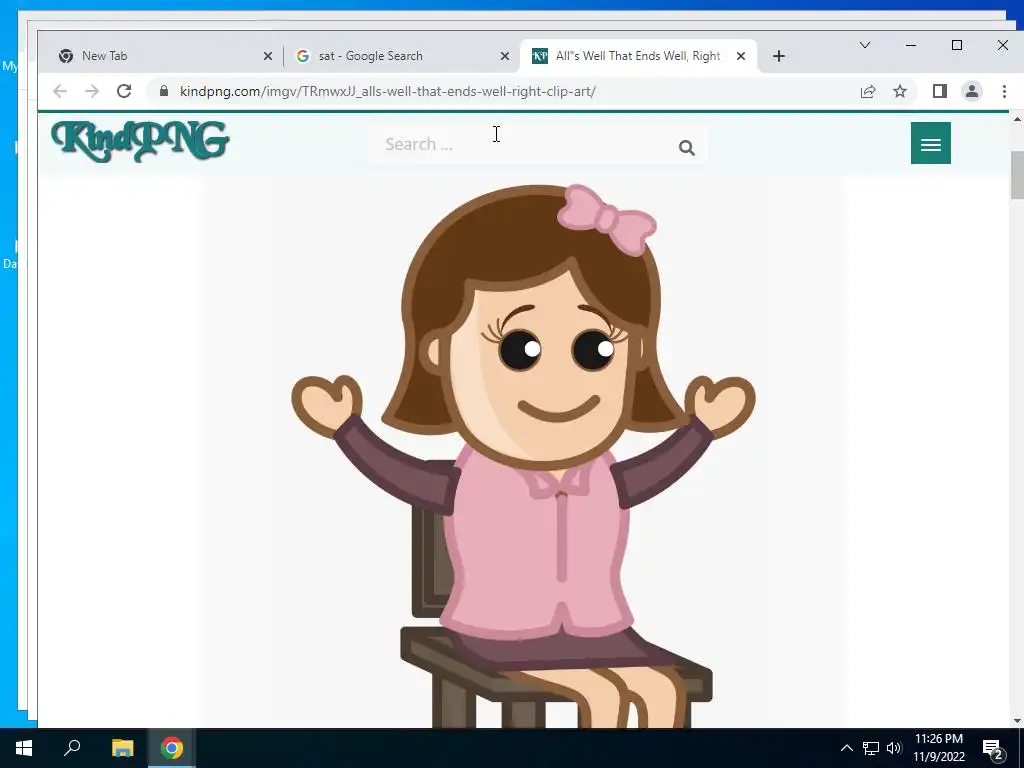Expand the tab search chevron
This screenshot has height=768, width=1024.
(x=865, y=45)
